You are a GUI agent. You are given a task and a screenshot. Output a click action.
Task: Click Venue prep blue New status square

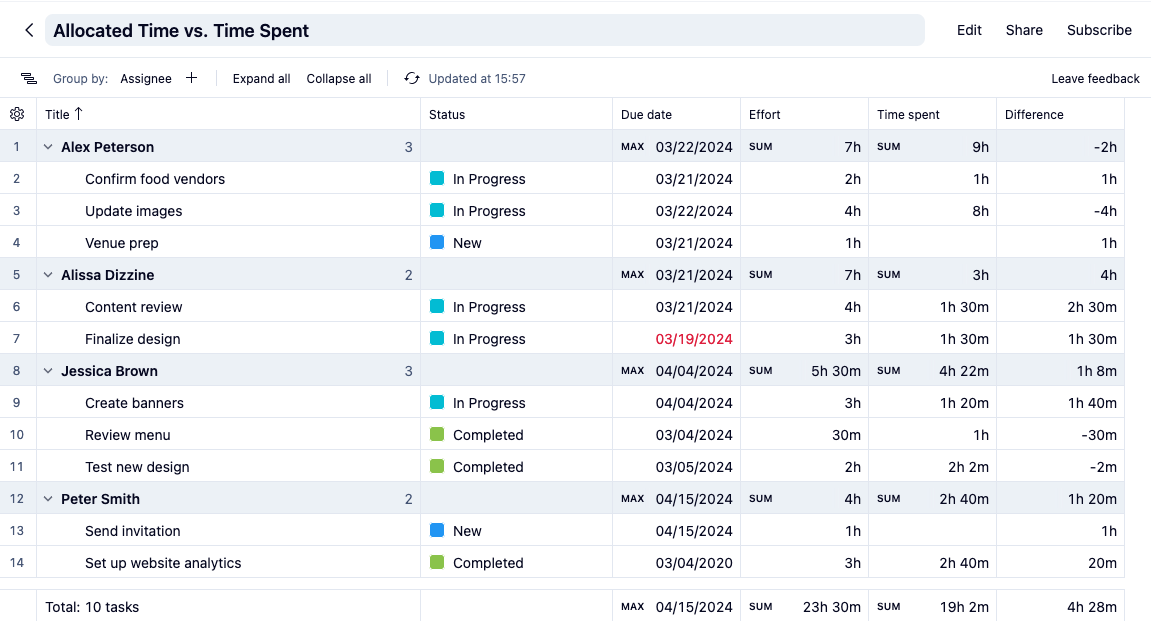pos(437,242)
